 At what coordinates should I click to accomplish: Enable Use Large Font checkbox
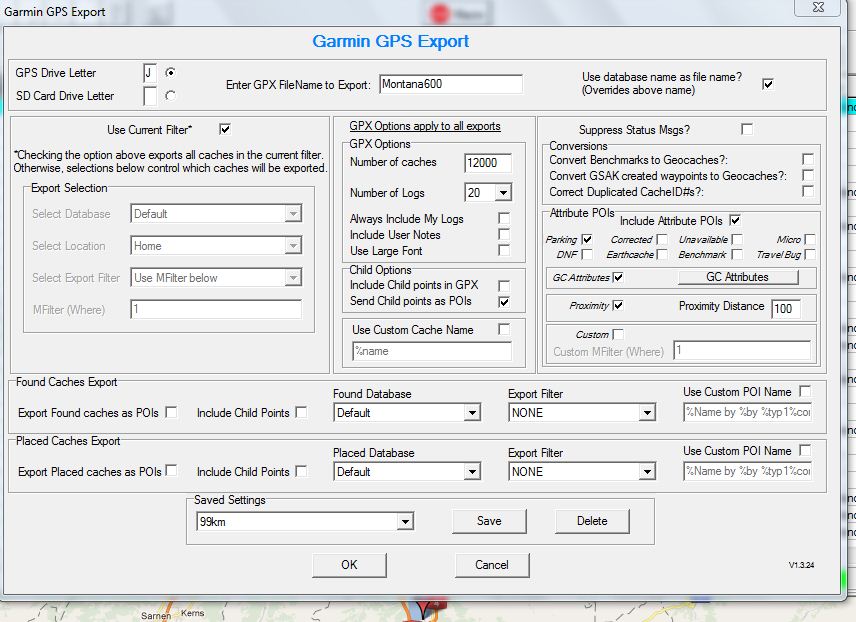504,250
